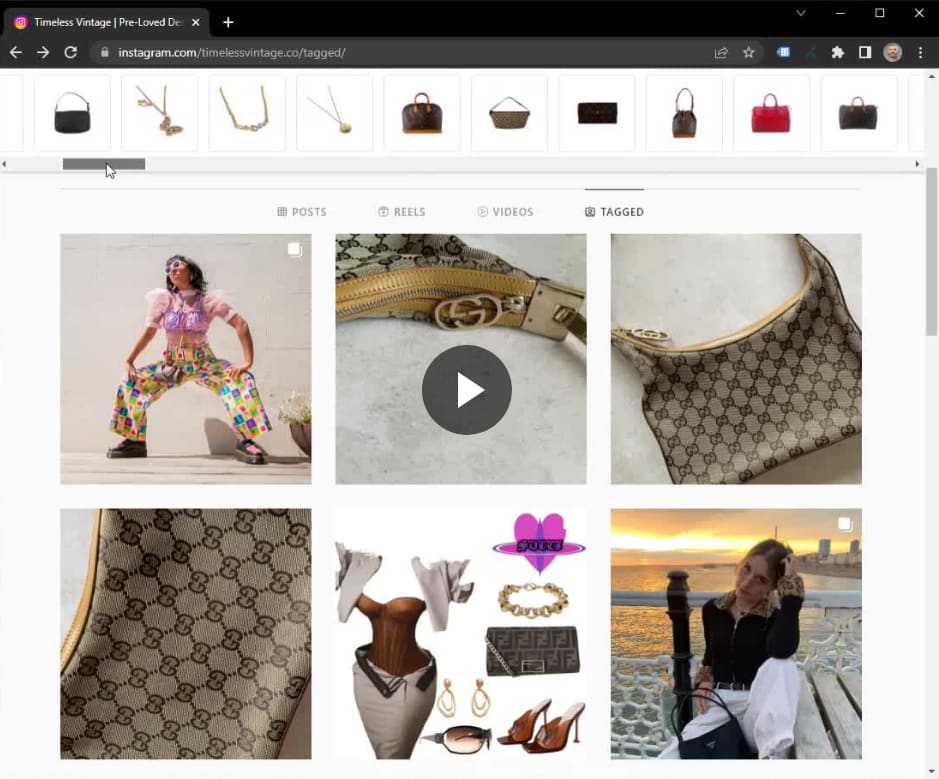The image size is (939, 779).
Task: Open the tab search dropdown arrow
Action: click(801, 13)
